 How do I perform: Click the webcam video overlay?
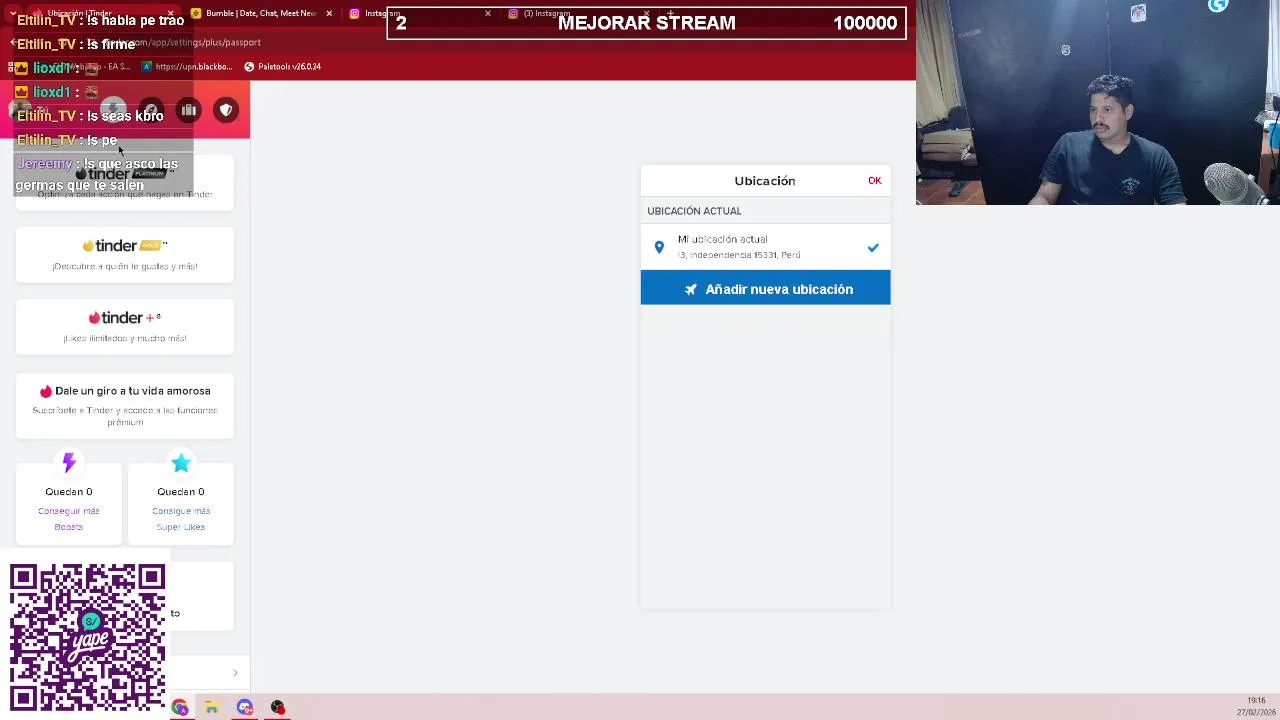[1098, 102]
